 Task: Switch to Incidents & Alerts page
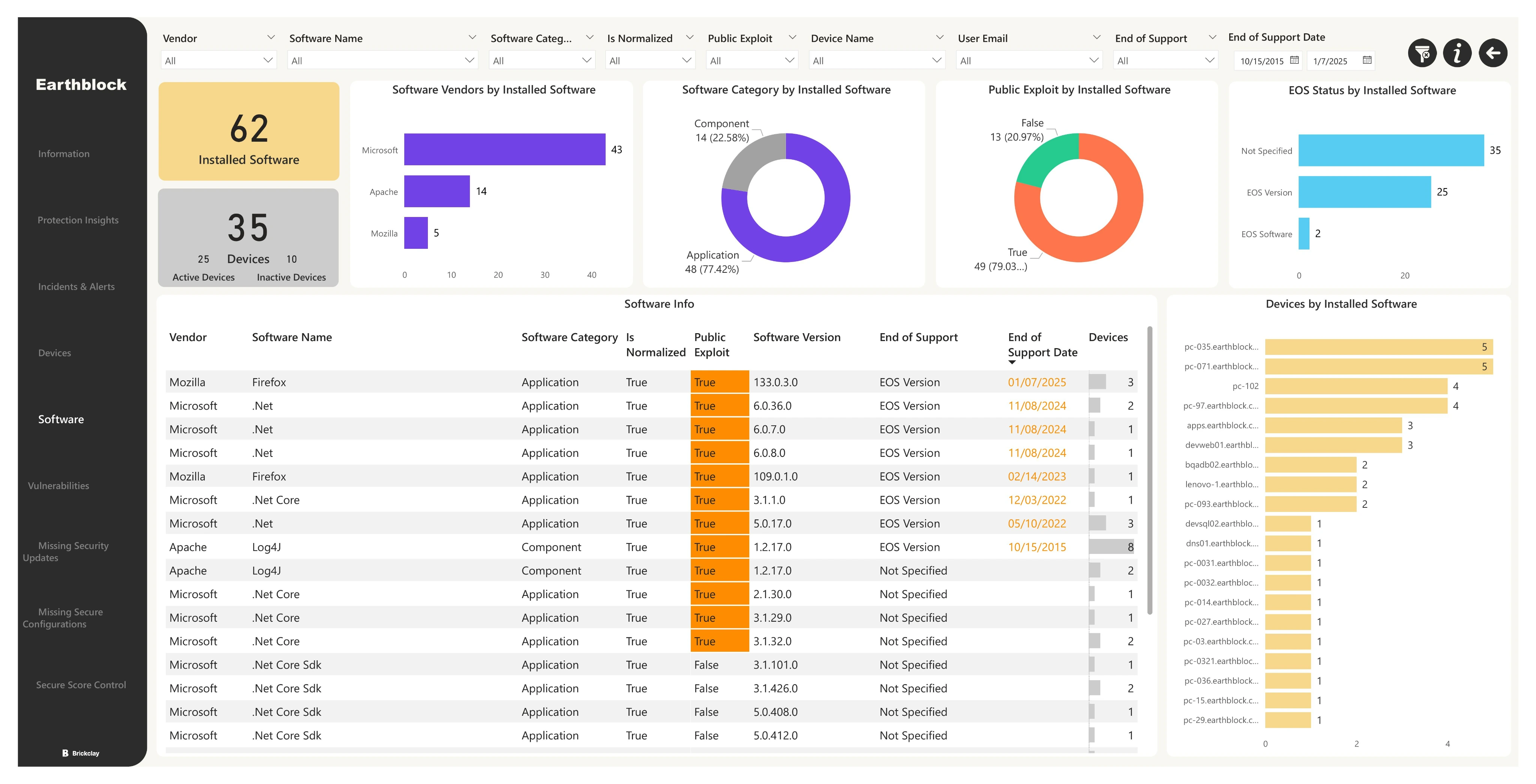point(76,287)
